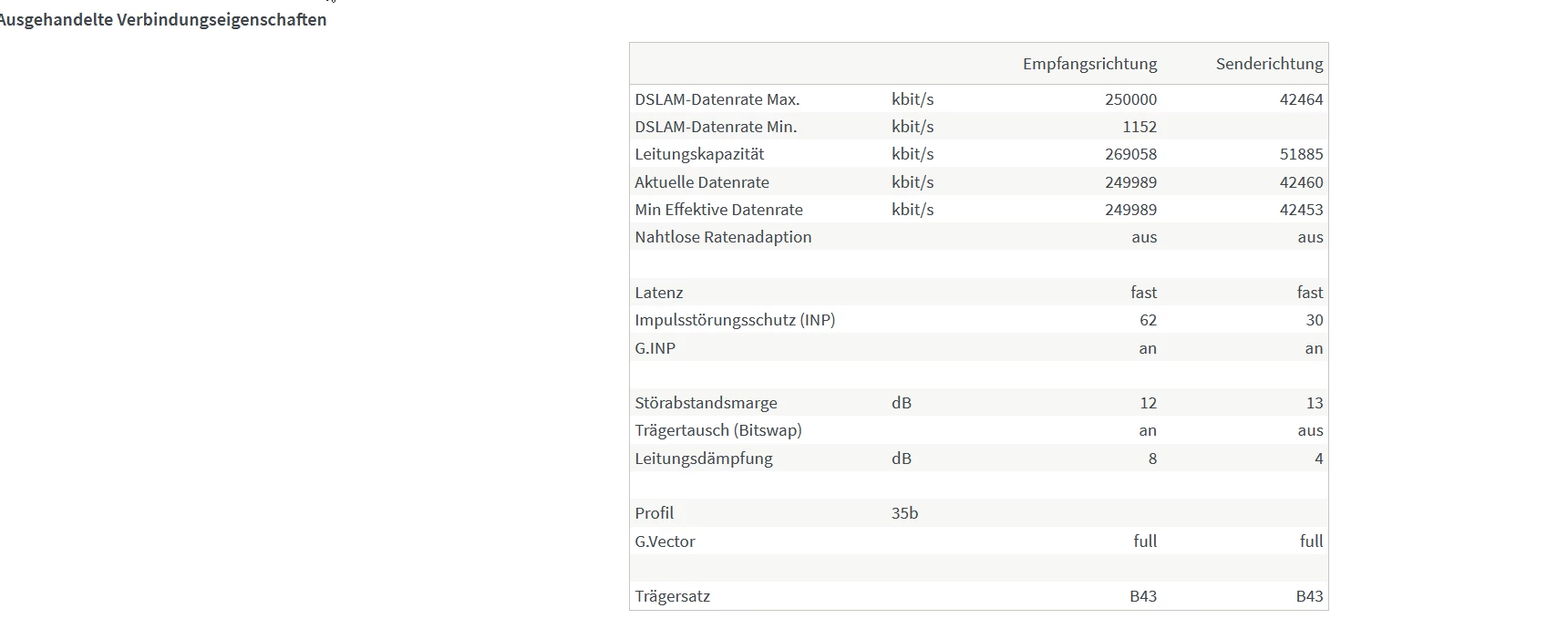Click the G.INP row label
Viewport: 1568px width, 629px height.
(655, 348)
